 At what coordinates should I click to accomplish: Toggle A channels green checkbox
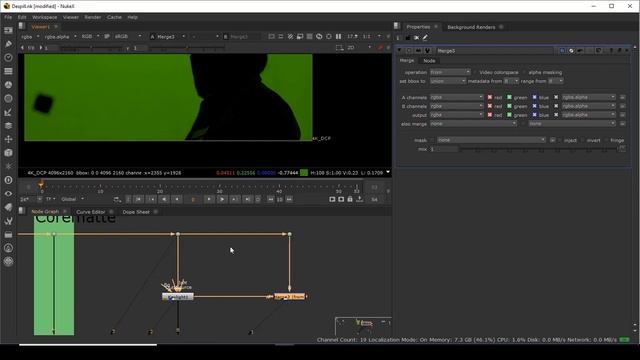pos(509,97)
